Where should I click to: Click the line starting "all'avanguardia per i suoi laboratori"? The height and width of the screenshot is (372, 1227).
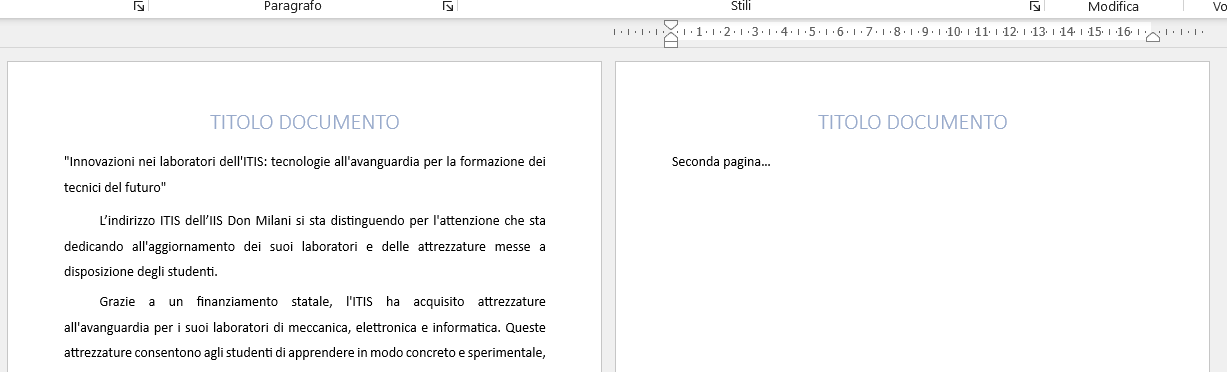(x=305, y=327)
